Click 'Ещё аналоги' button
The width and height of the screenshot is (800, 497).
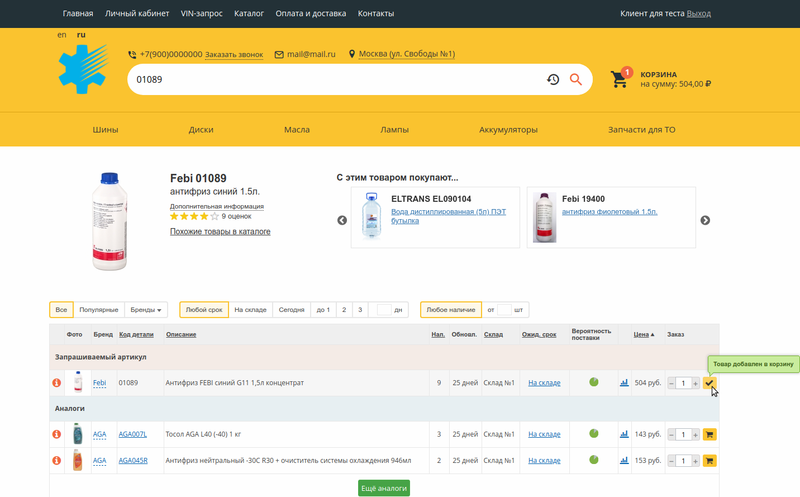384,488
